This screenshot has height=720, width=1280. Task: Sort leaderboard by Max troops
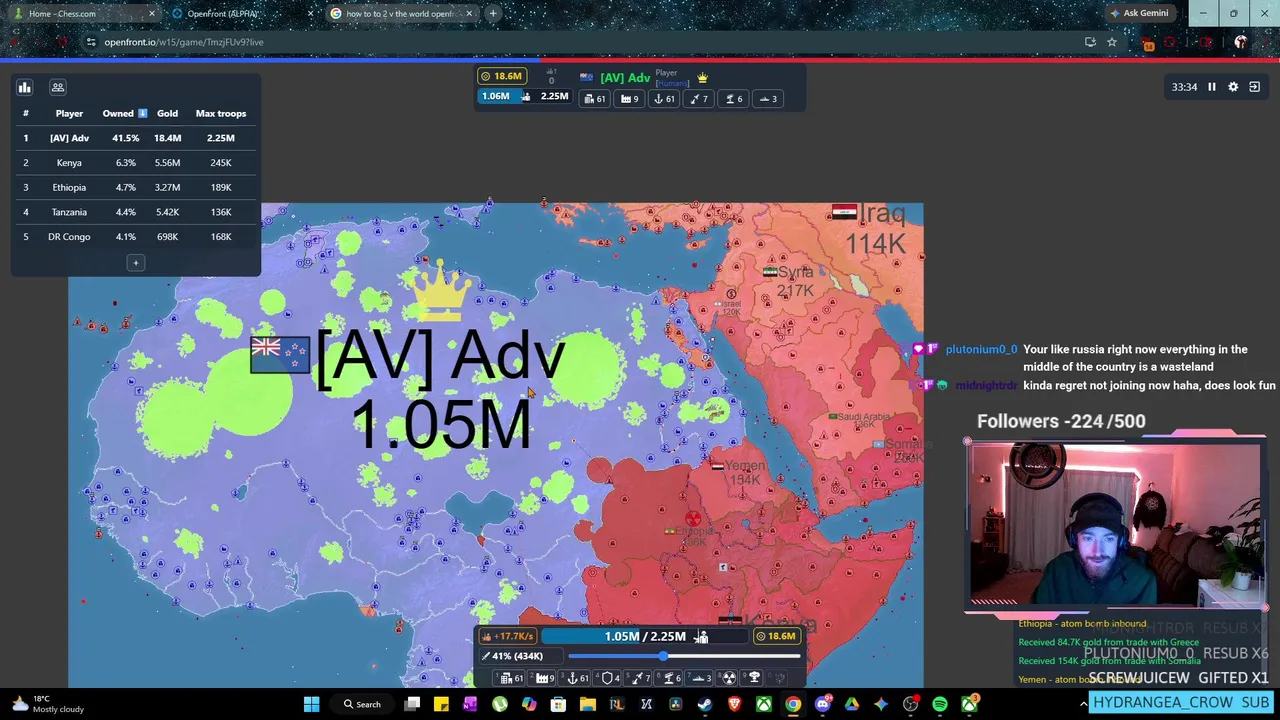(221, 113)
